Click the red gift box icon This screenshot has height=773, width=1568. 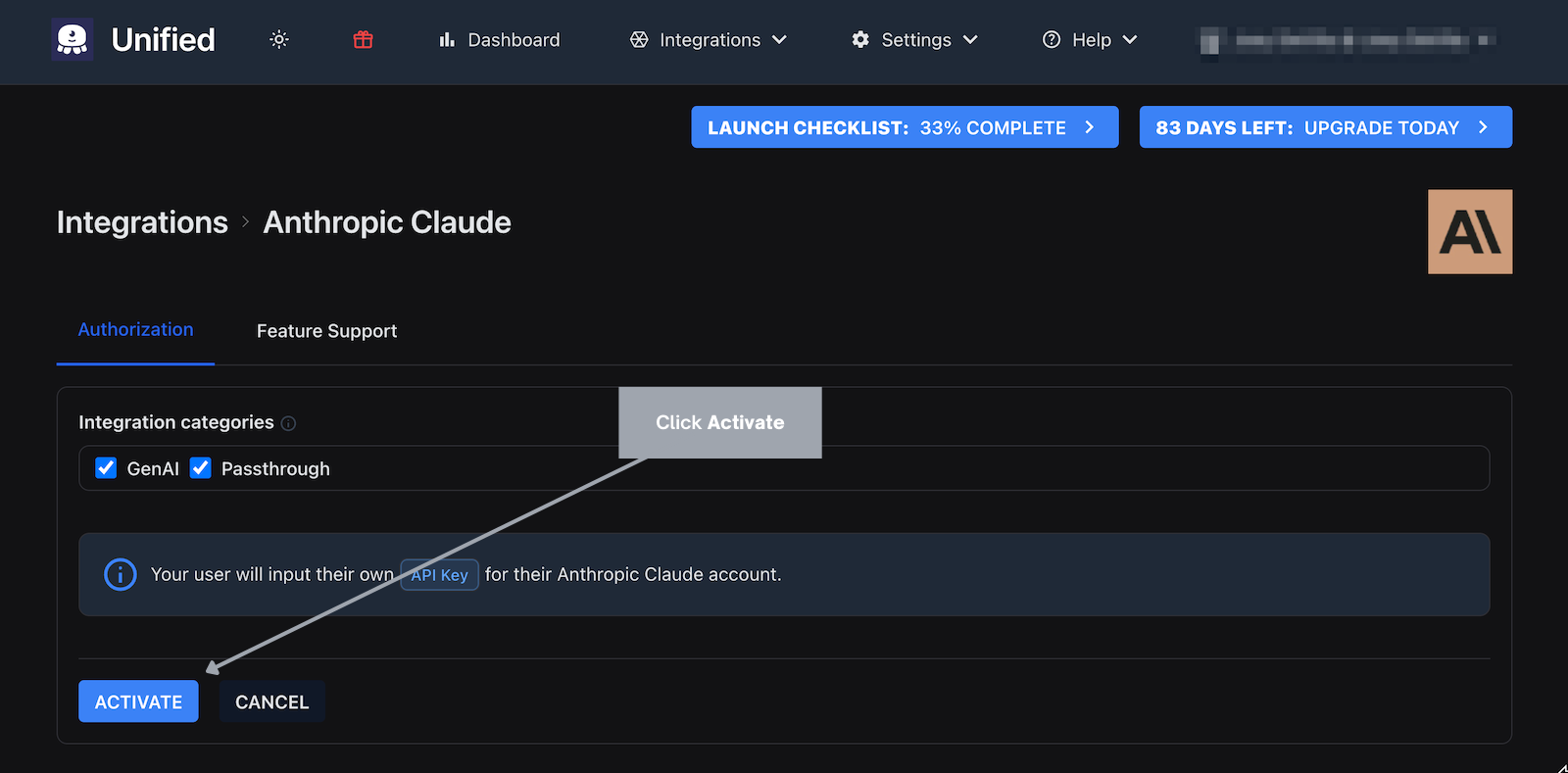click(x=364, y=39)
